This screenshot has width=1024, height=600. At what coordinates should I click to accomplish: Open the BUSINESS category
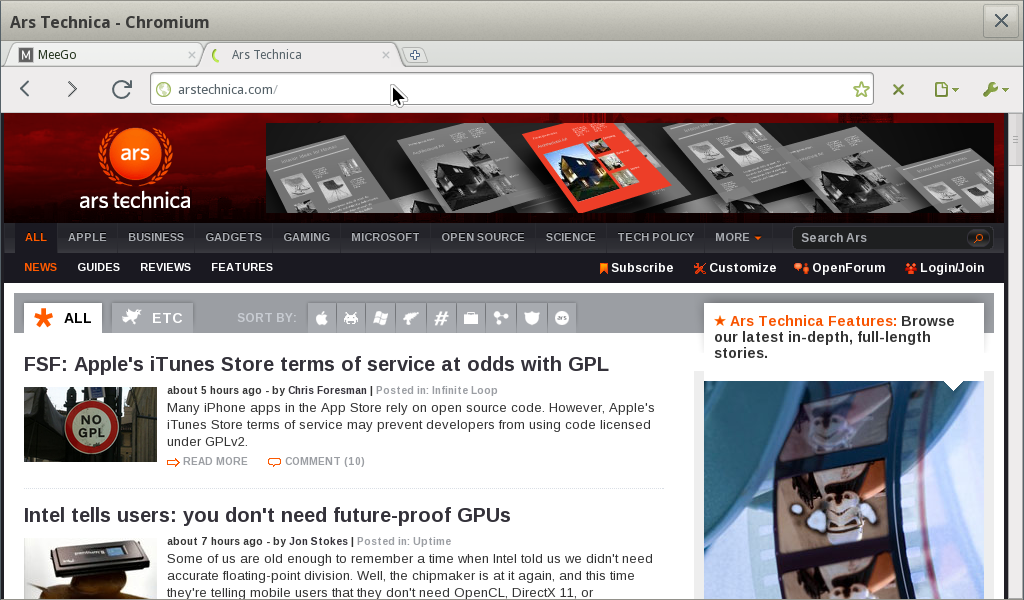(x=156, y=238)
